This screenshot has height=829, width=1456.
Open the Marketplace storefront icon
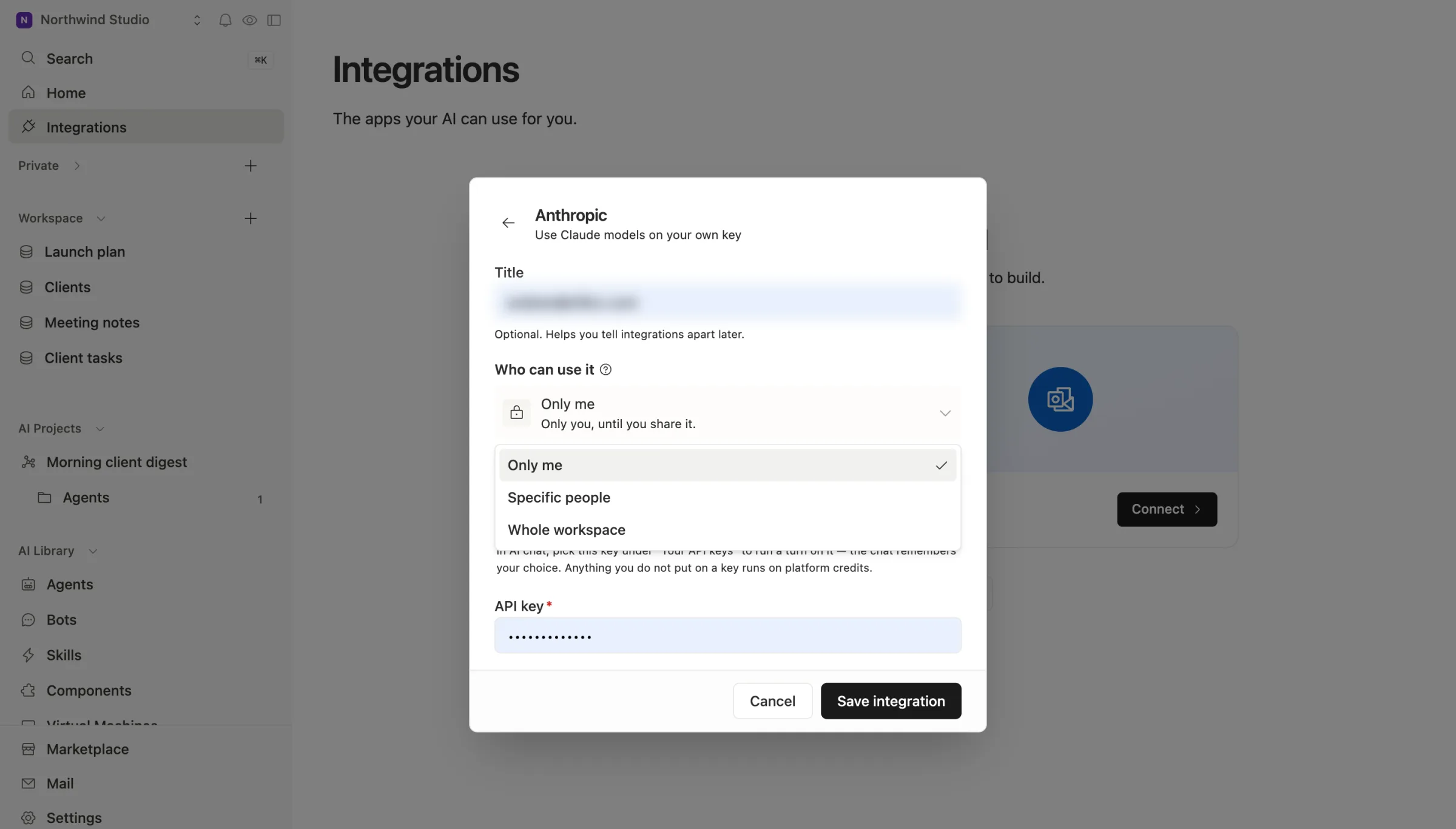pyautogui.click(x=28, y=749)
